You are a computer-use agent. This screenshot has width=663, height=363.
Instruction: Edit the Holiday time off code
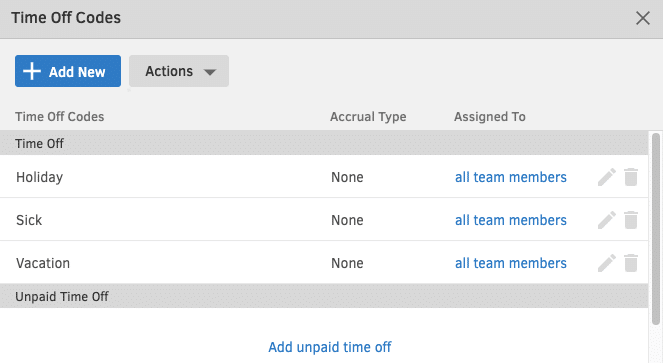pos(607,177)
